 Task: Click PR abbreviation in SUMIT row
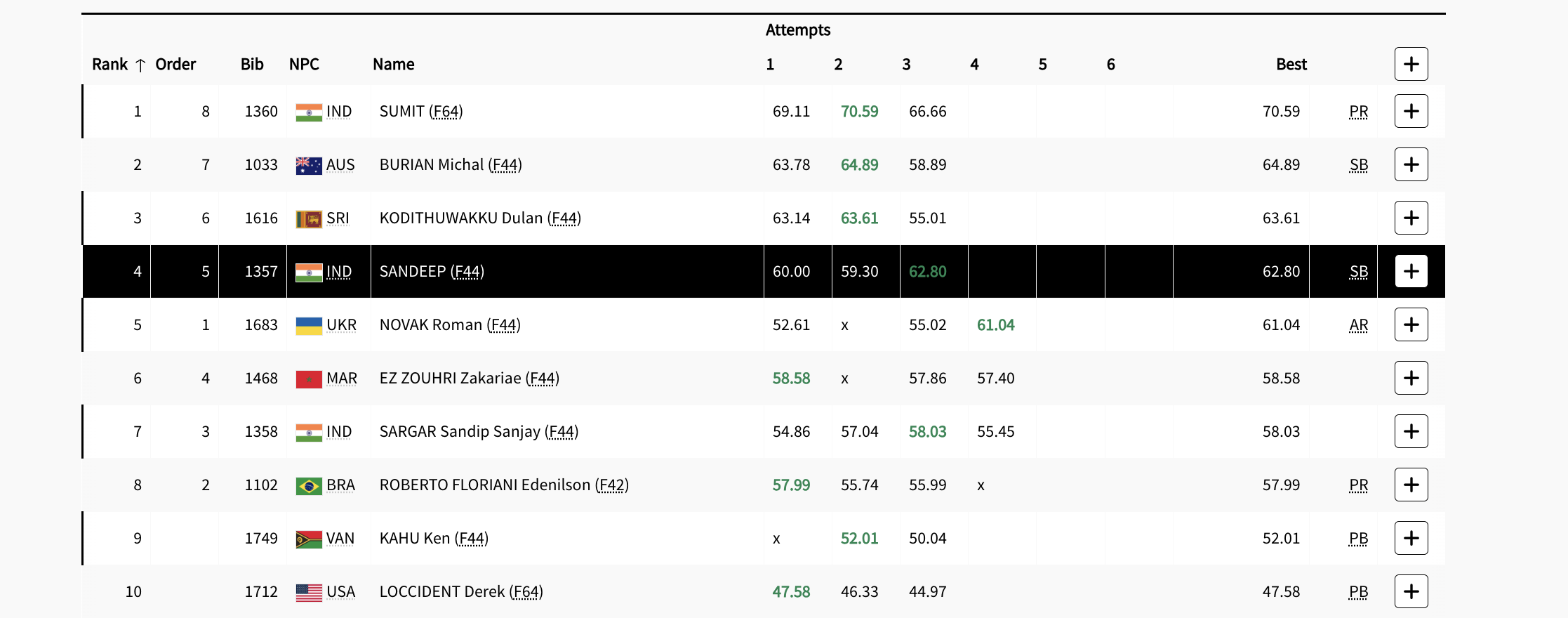1358,112
